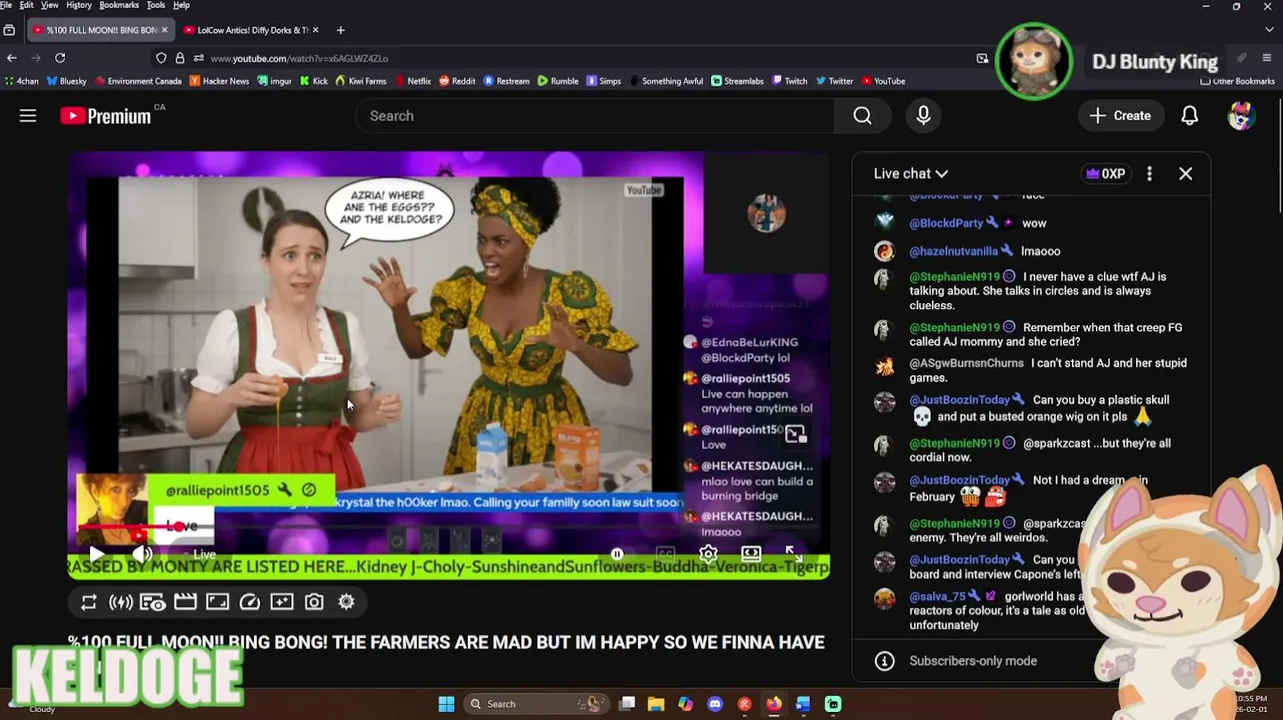Open the Twitch bookmark

[x=789, y=81]
